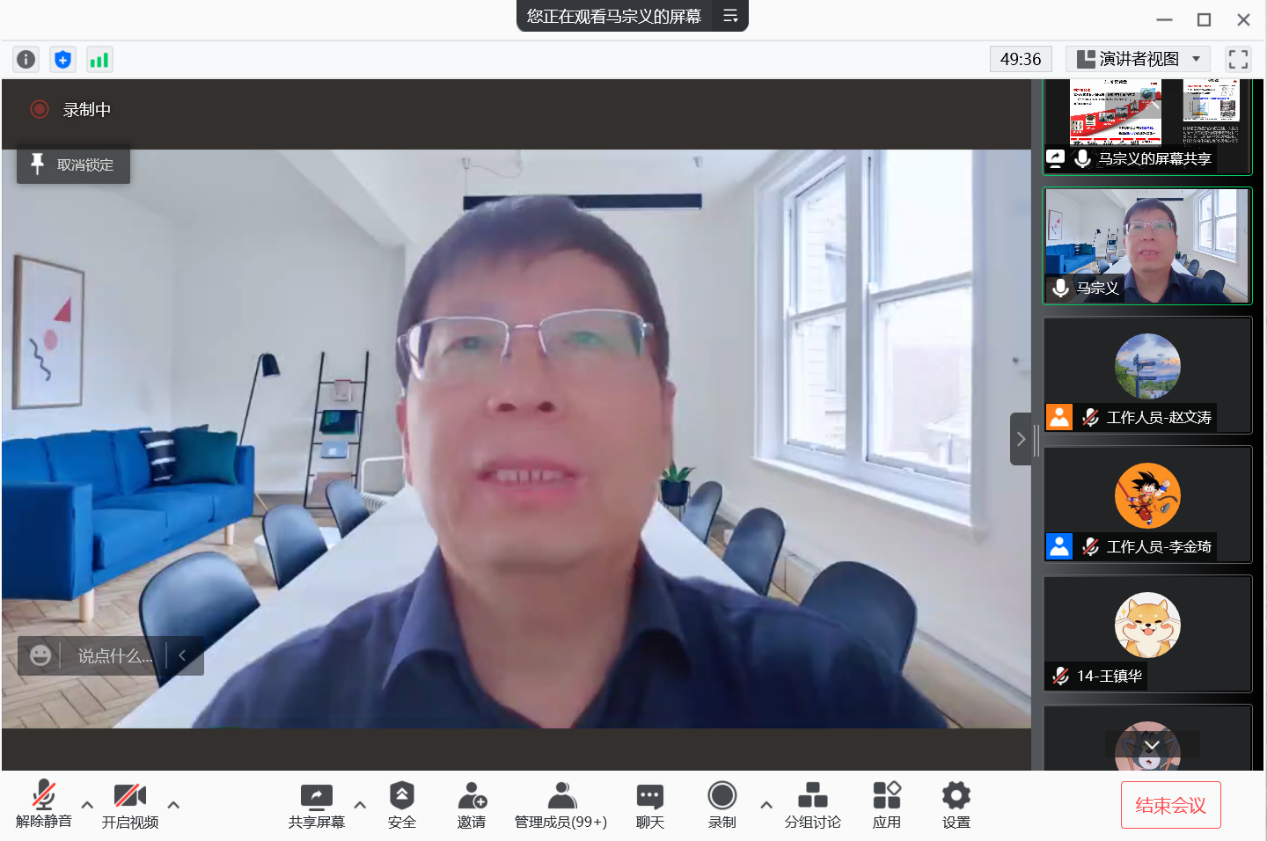This screenshot has height=841, width=1267.
Task: Open Manage Members (管理成员) panel
Action: pos(561,805)
